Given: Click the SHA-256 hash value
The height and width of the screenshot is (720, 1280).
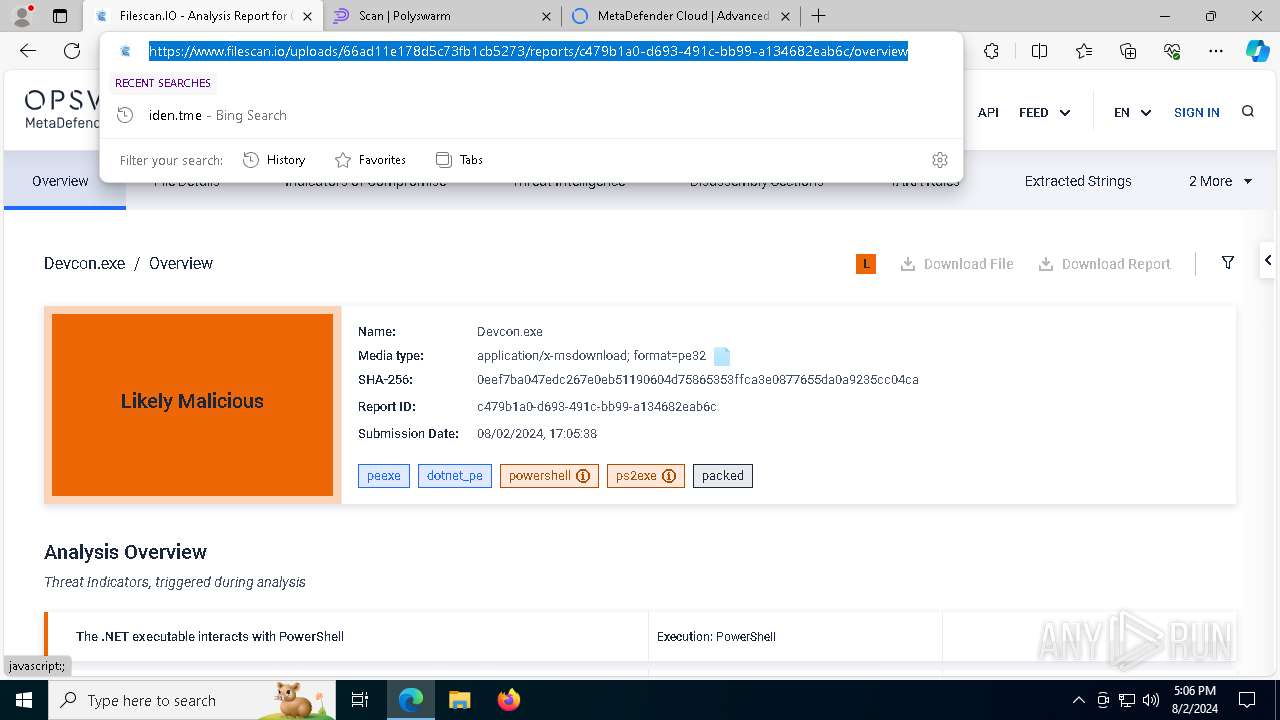Looking at the screenshot, I should [698, 380].
